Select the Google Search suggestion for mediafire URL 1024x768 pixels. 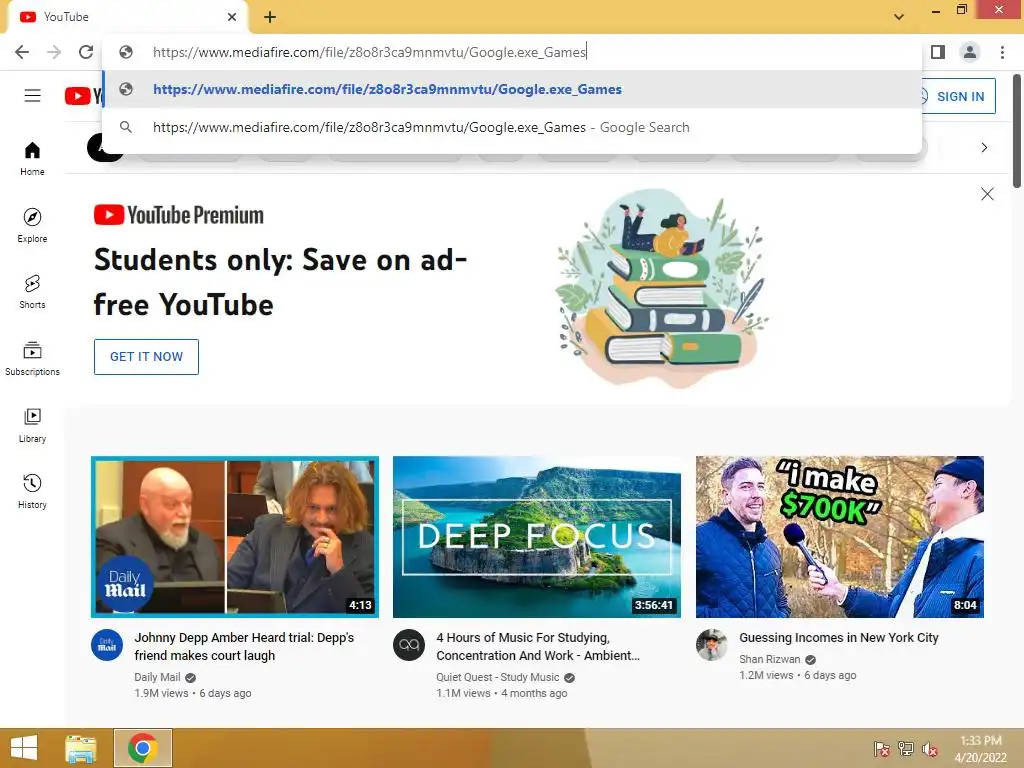(512, 127)
